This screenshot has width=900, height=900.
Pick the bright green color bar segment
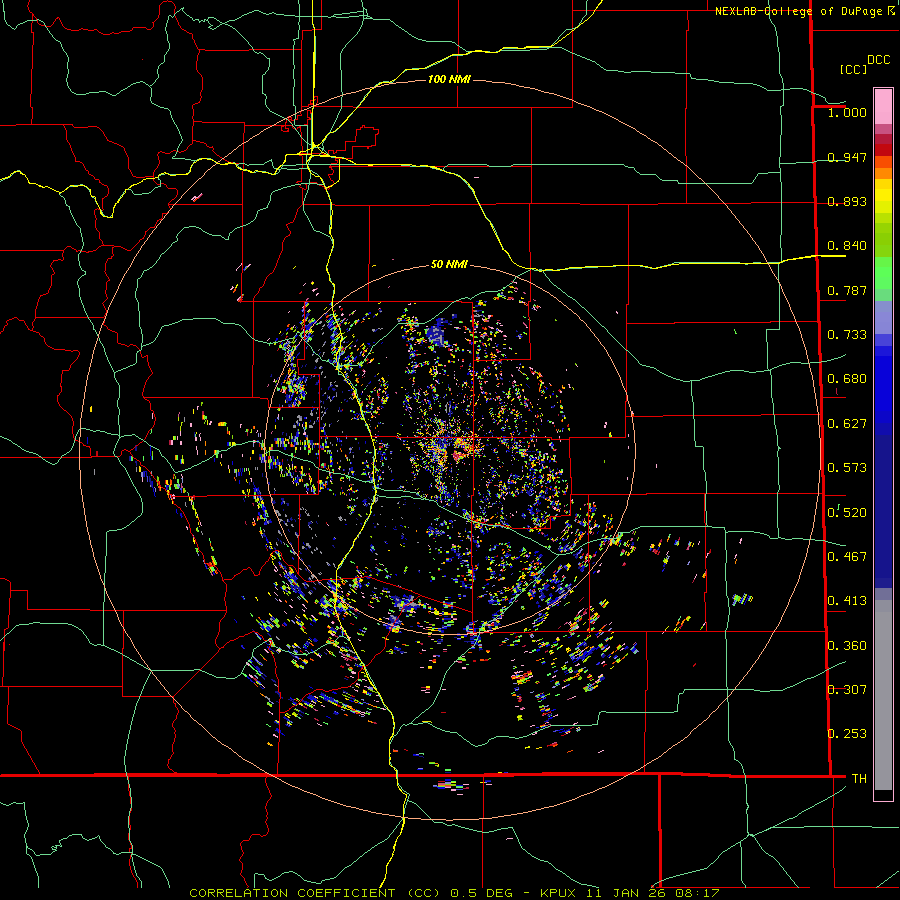point(883,273)
